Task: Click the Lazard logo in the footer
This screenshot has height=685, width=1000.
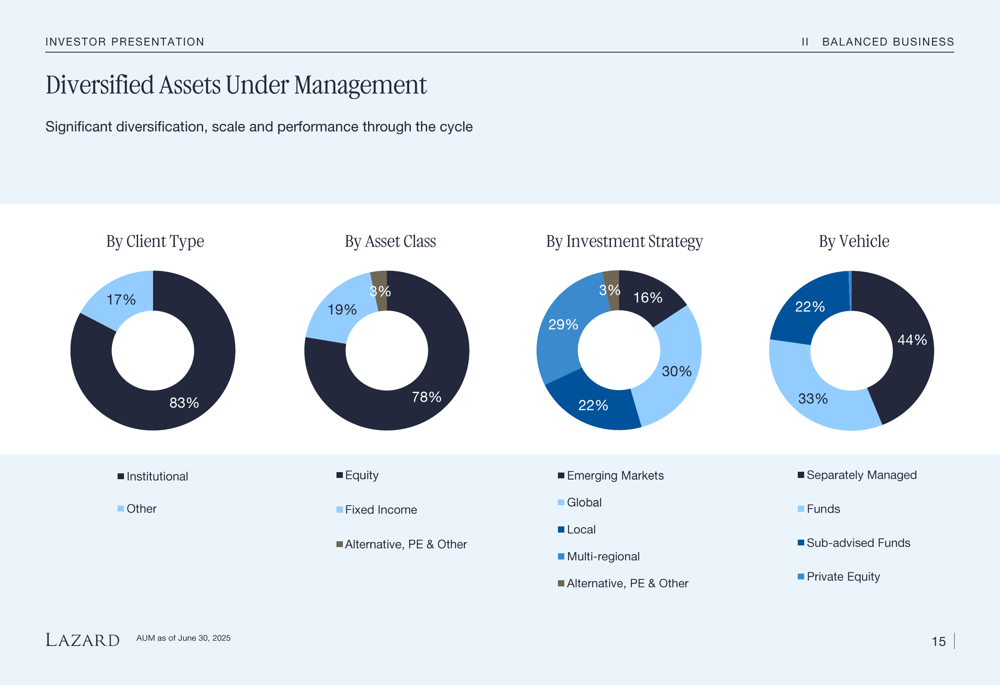Action: point(82,640)
